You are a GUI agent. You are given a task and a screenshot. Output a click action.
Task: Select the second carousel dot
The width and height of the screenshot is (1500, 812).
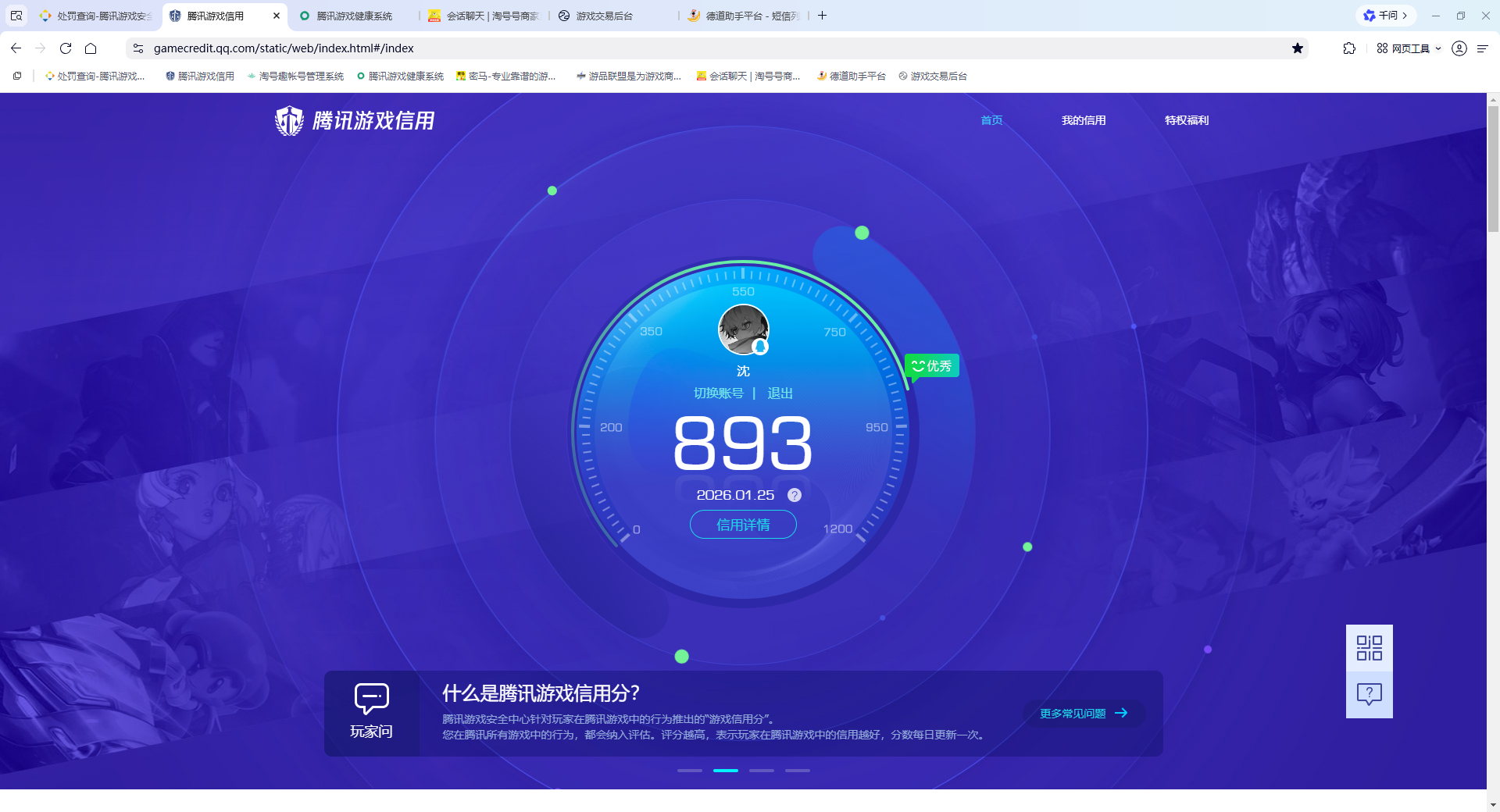tap(725, 771)
